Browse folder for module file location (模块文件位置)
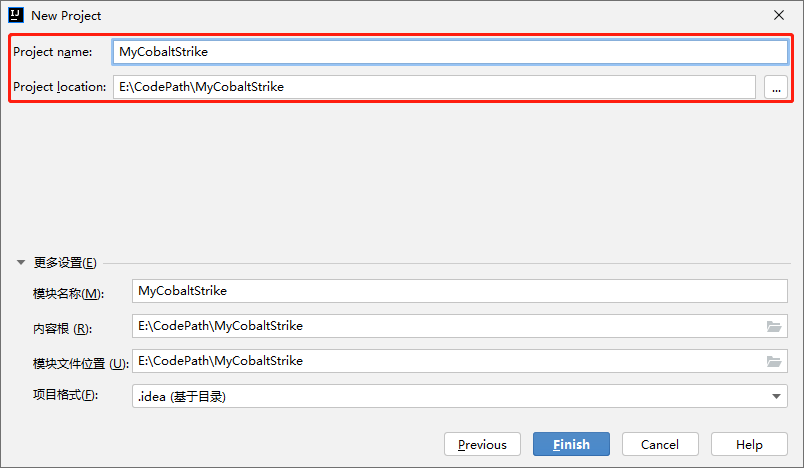This screenshot has height=468, width=804. click(774, 361)
